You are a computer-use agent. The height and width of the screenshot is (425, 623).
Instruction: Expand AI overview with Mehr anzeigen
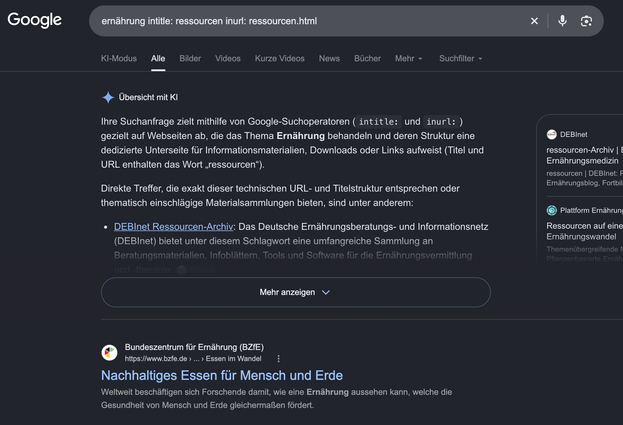click(296, 292)
